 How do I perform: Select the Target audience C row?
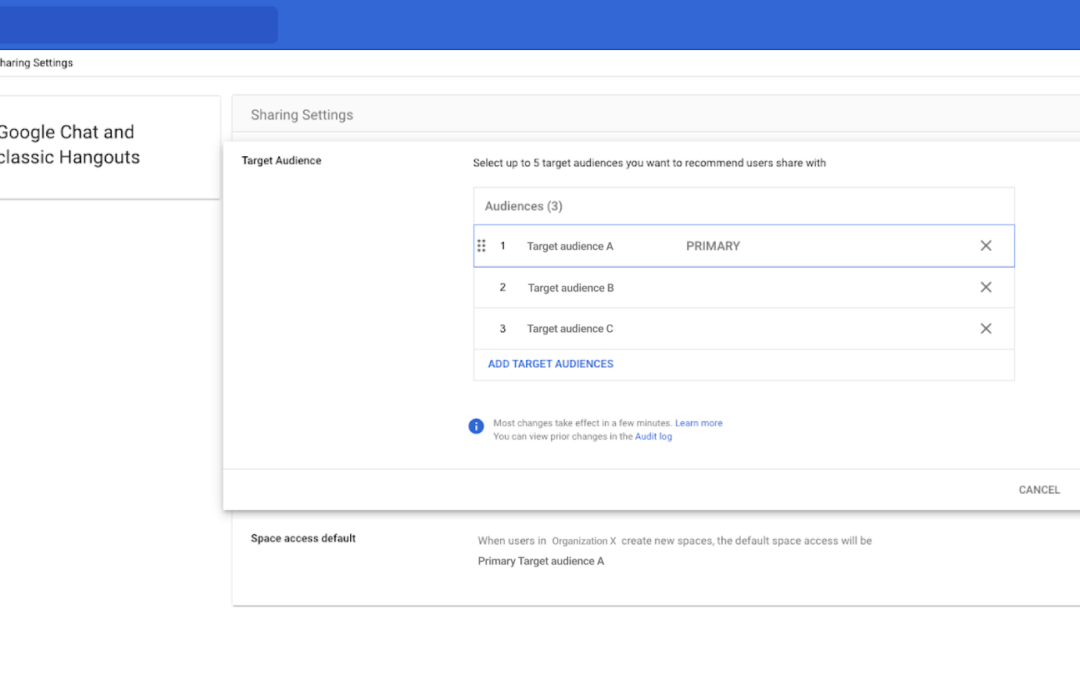[744, 329]
